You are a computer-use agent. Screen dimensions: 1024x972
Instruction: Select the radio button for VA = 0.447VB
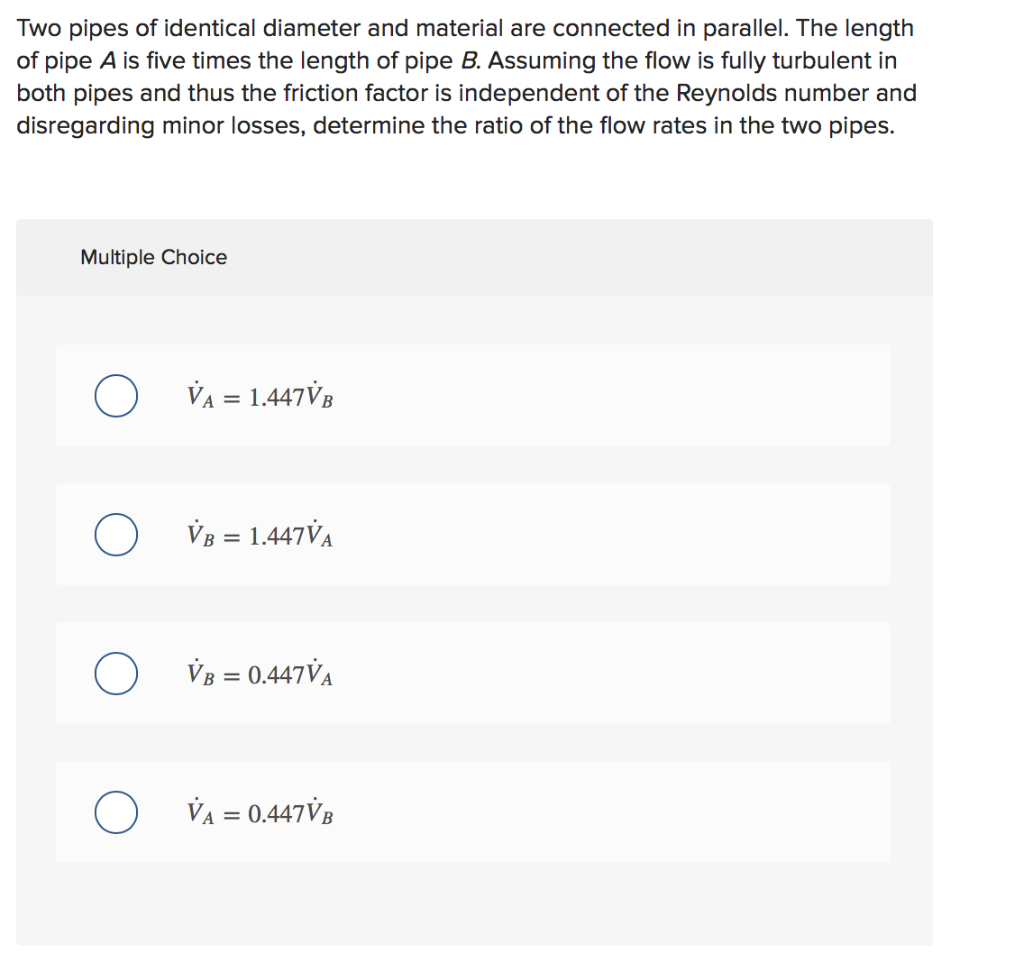pos(115,812)
